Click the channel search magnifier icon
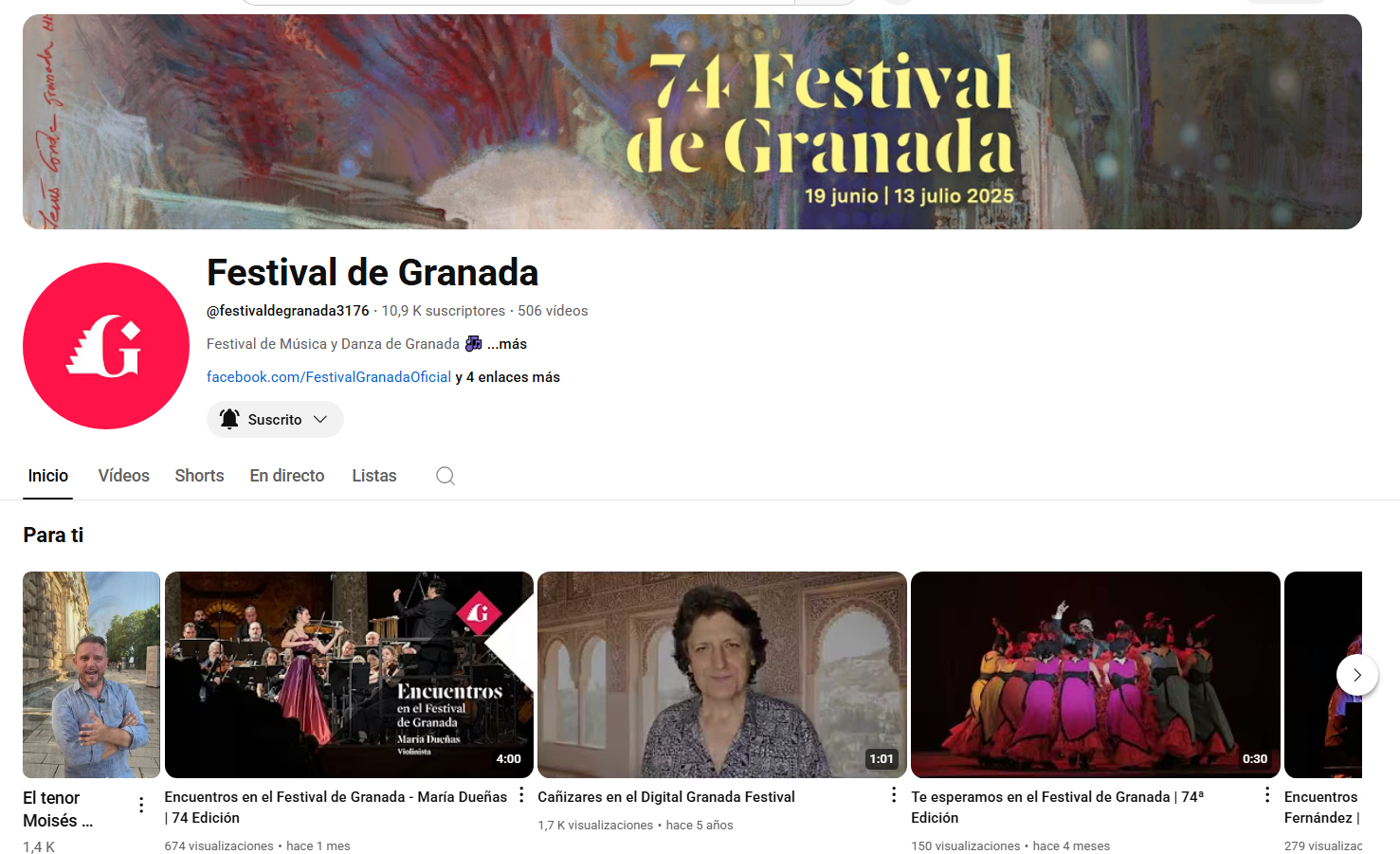 [x=445, y=476]
